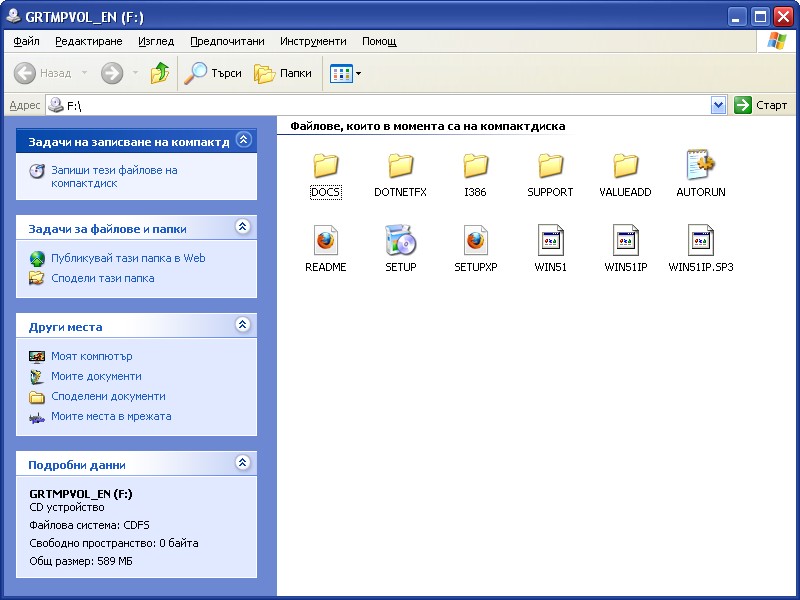The image size is (800, 600).
Task: Click the CD drive title bar icon
Action: [x=12, y=16]
